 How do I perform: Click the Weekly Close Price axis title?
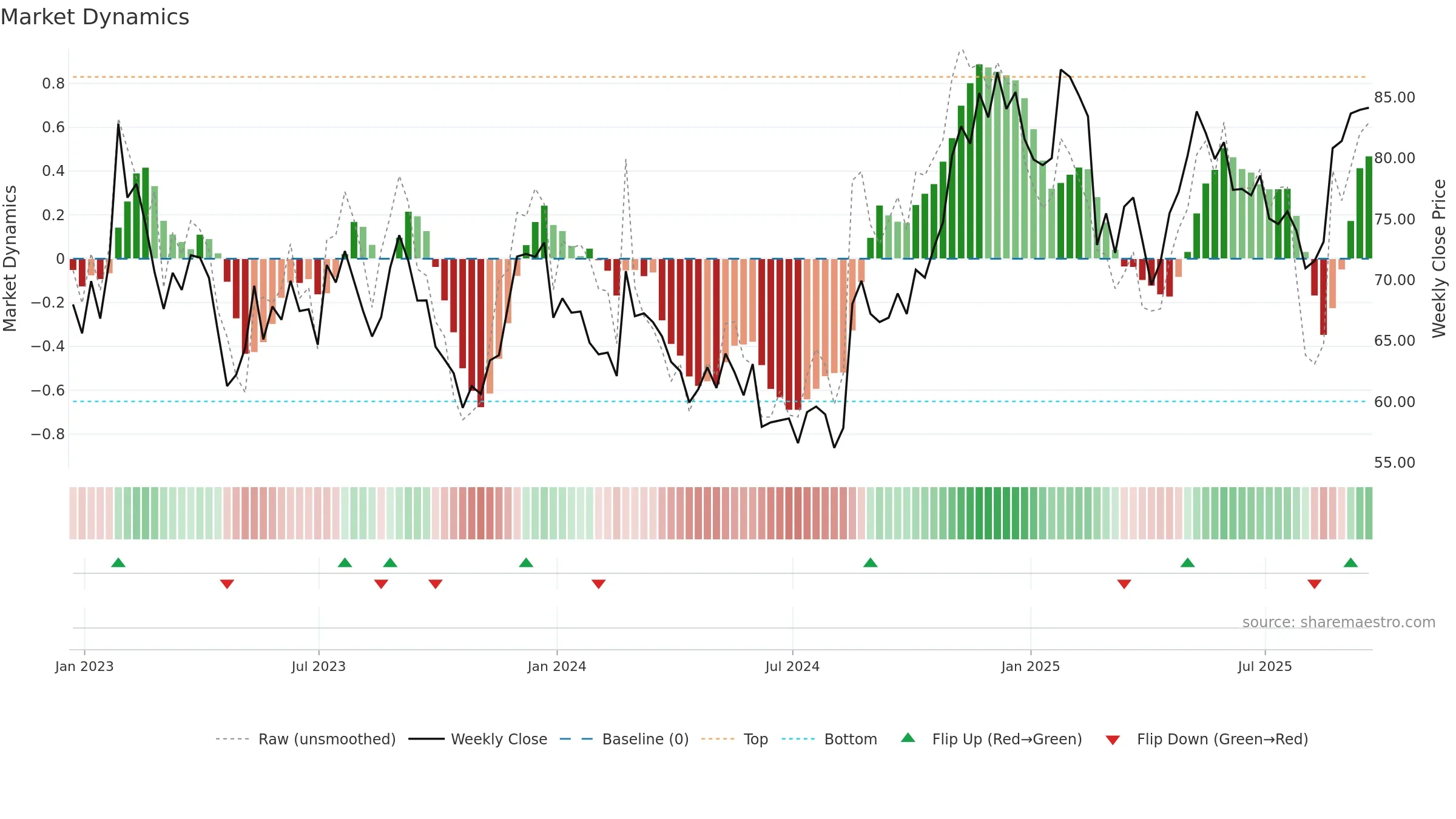(1440, 258)
